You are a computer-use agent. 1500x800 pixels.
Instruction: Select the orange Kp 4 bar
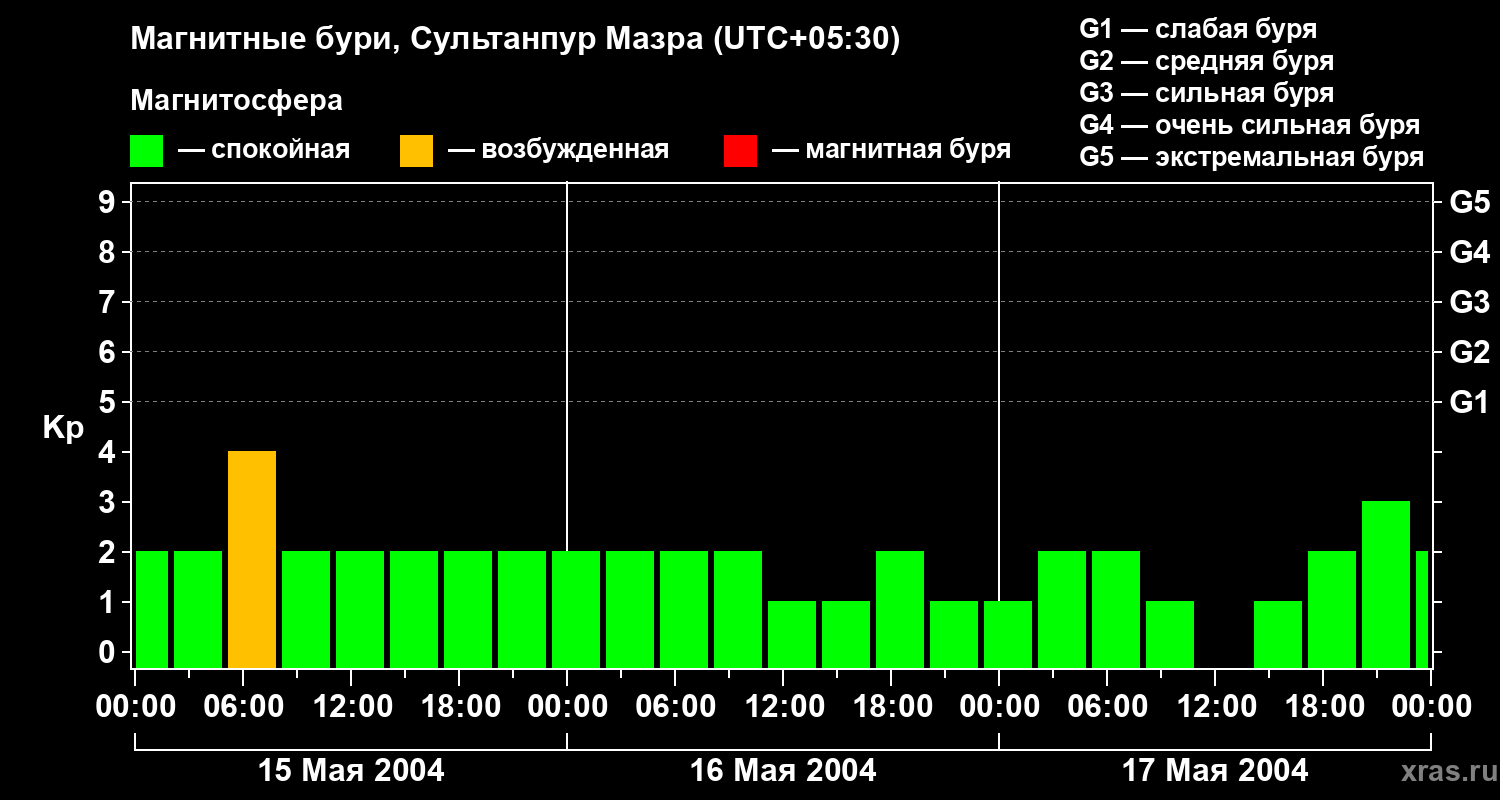tap(252, 559)
